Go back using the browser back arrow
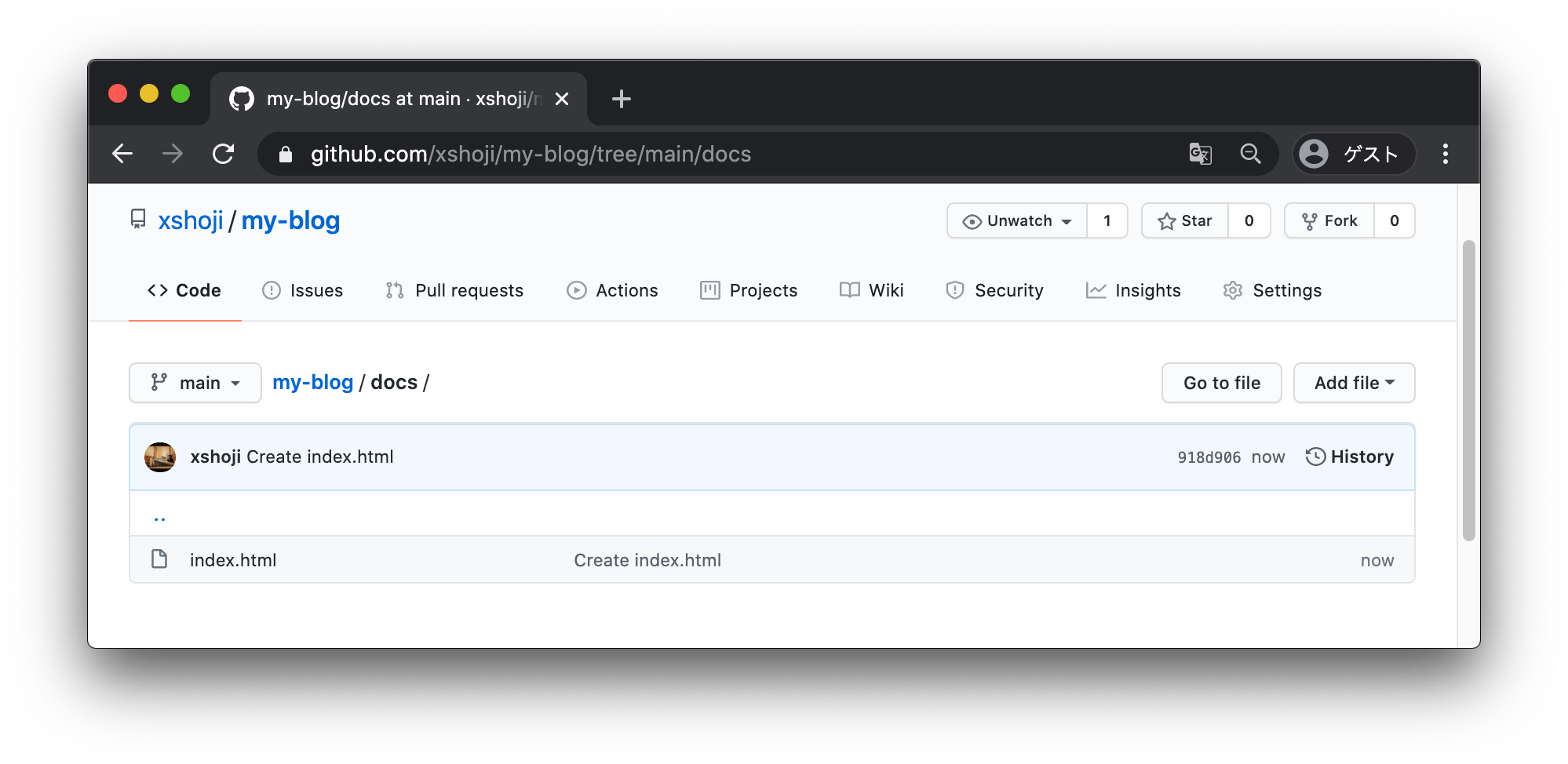 tap(123, 154)
